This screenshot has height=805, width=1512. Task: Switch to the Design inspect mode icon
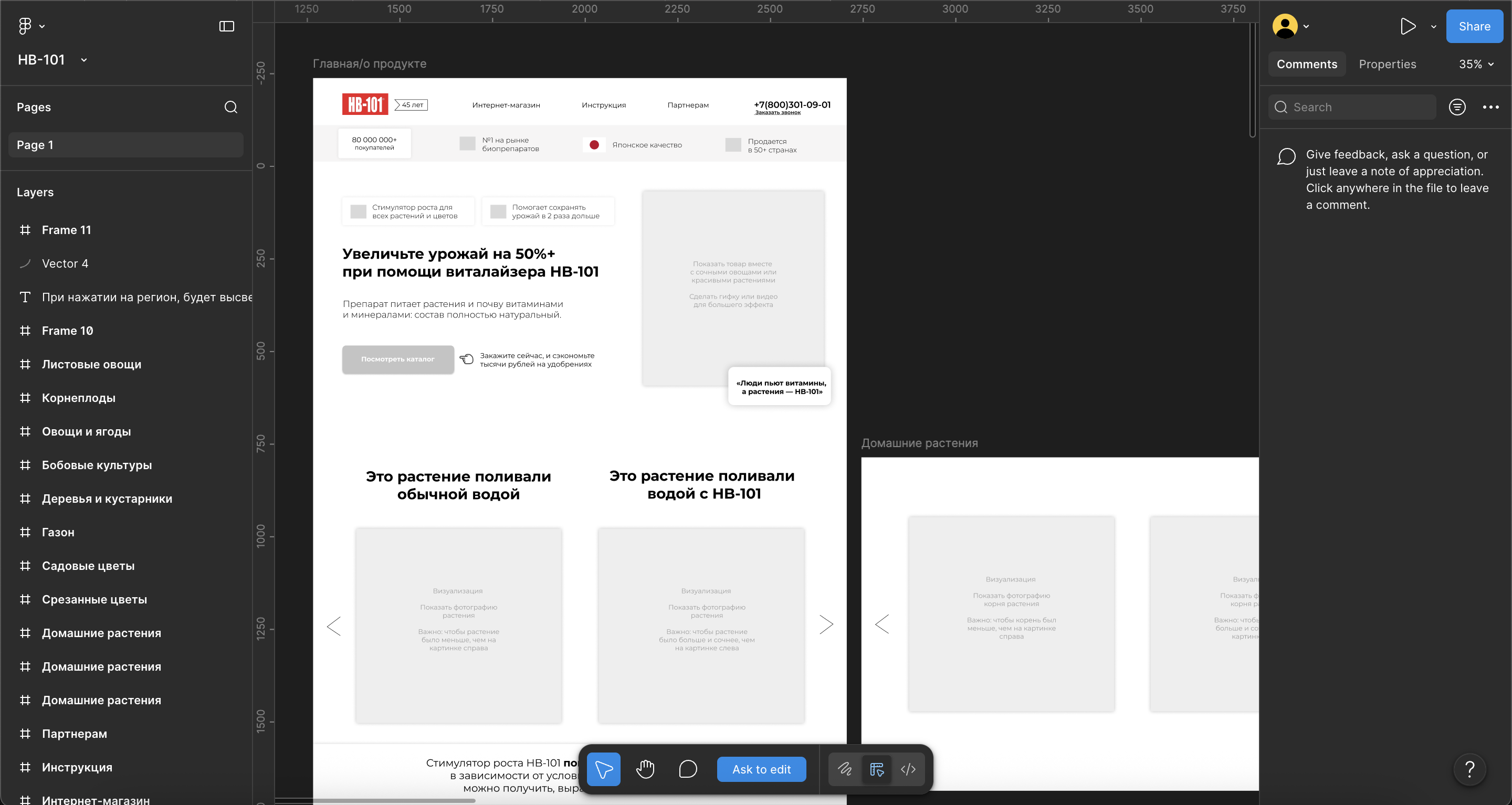tap(877, 769)
